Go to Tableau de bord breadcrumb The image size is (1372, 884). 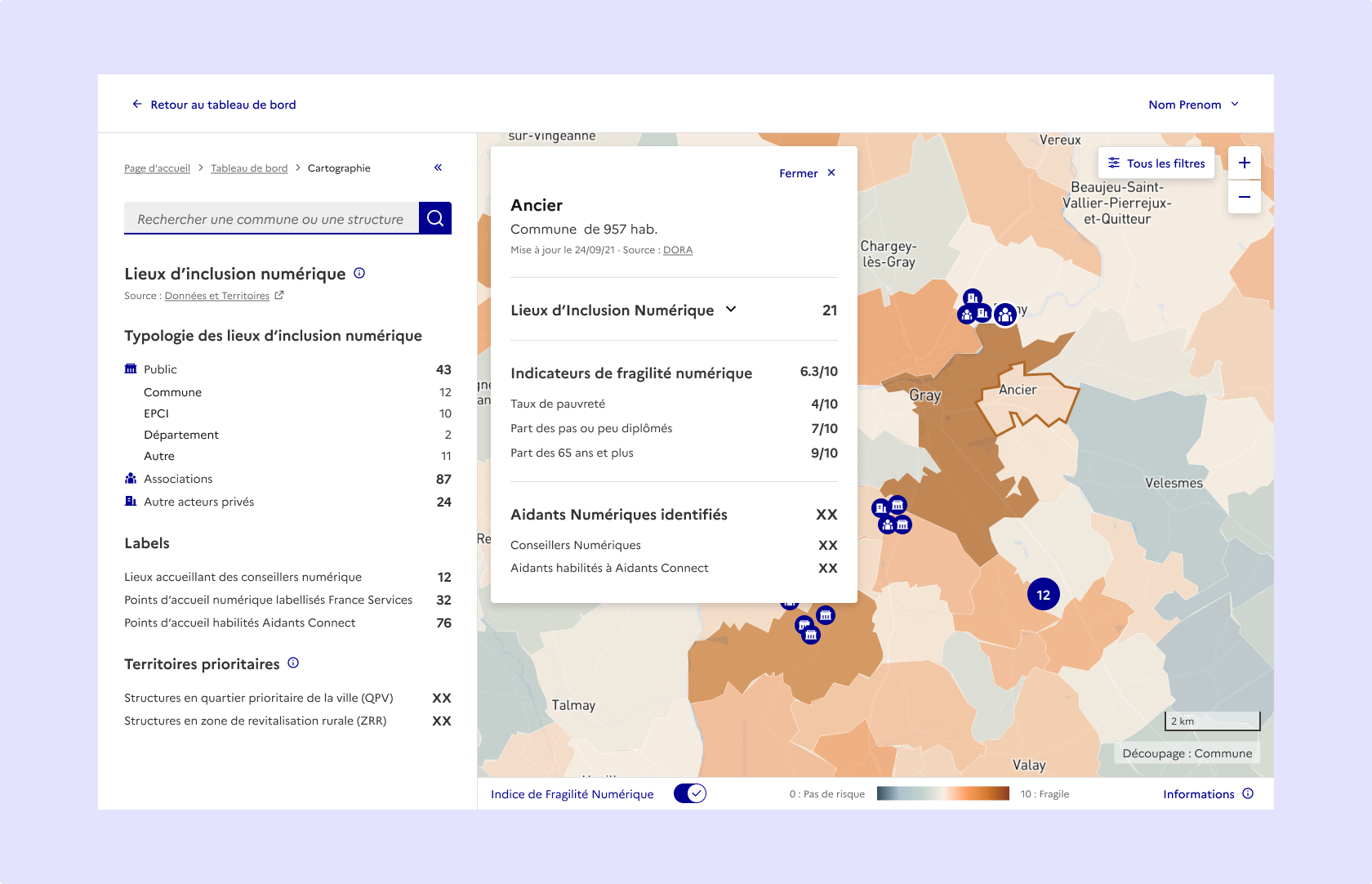[249, 168]
